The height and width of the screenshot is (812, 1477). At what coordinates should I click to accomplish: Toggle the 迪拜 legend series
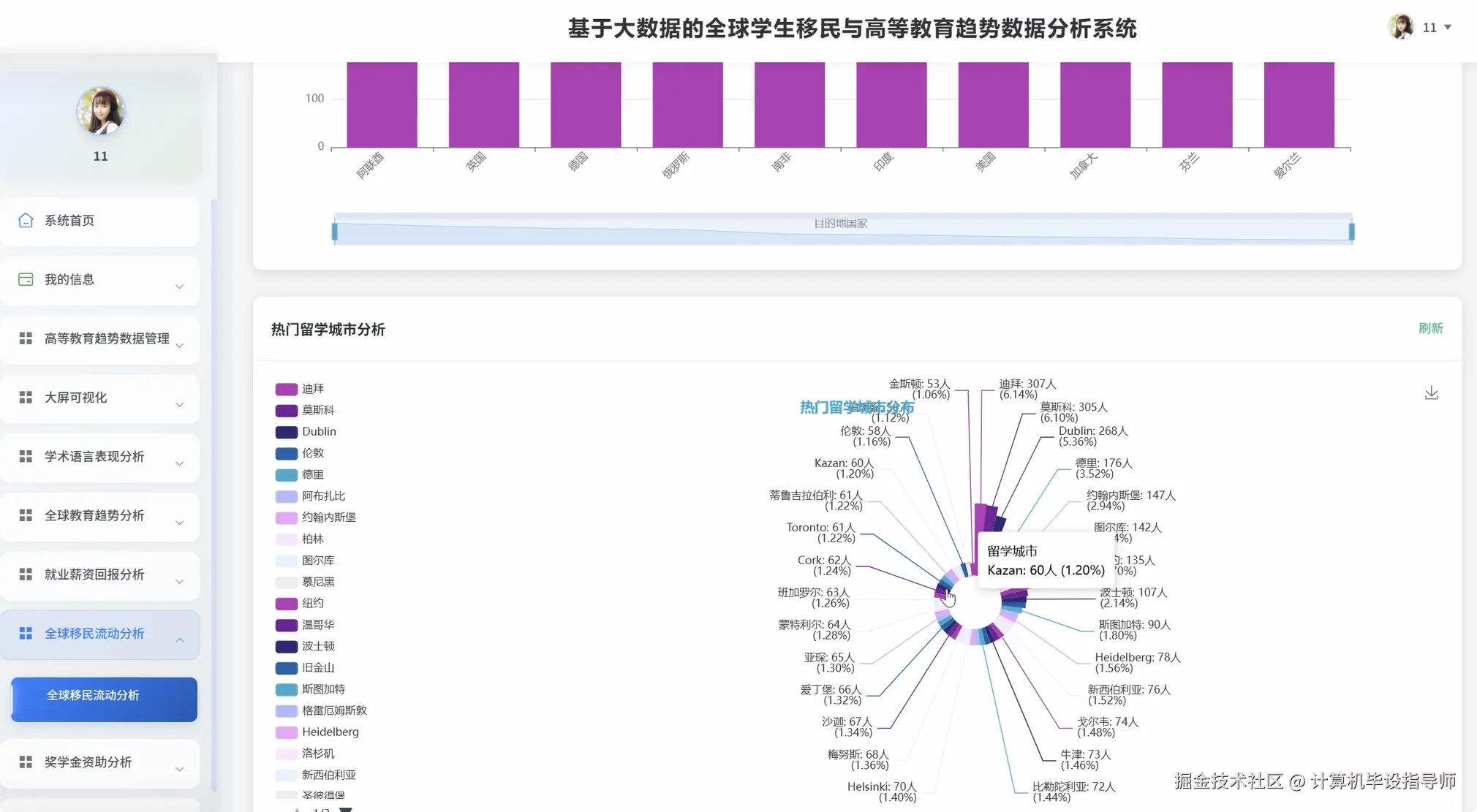[x=287, y=389]
